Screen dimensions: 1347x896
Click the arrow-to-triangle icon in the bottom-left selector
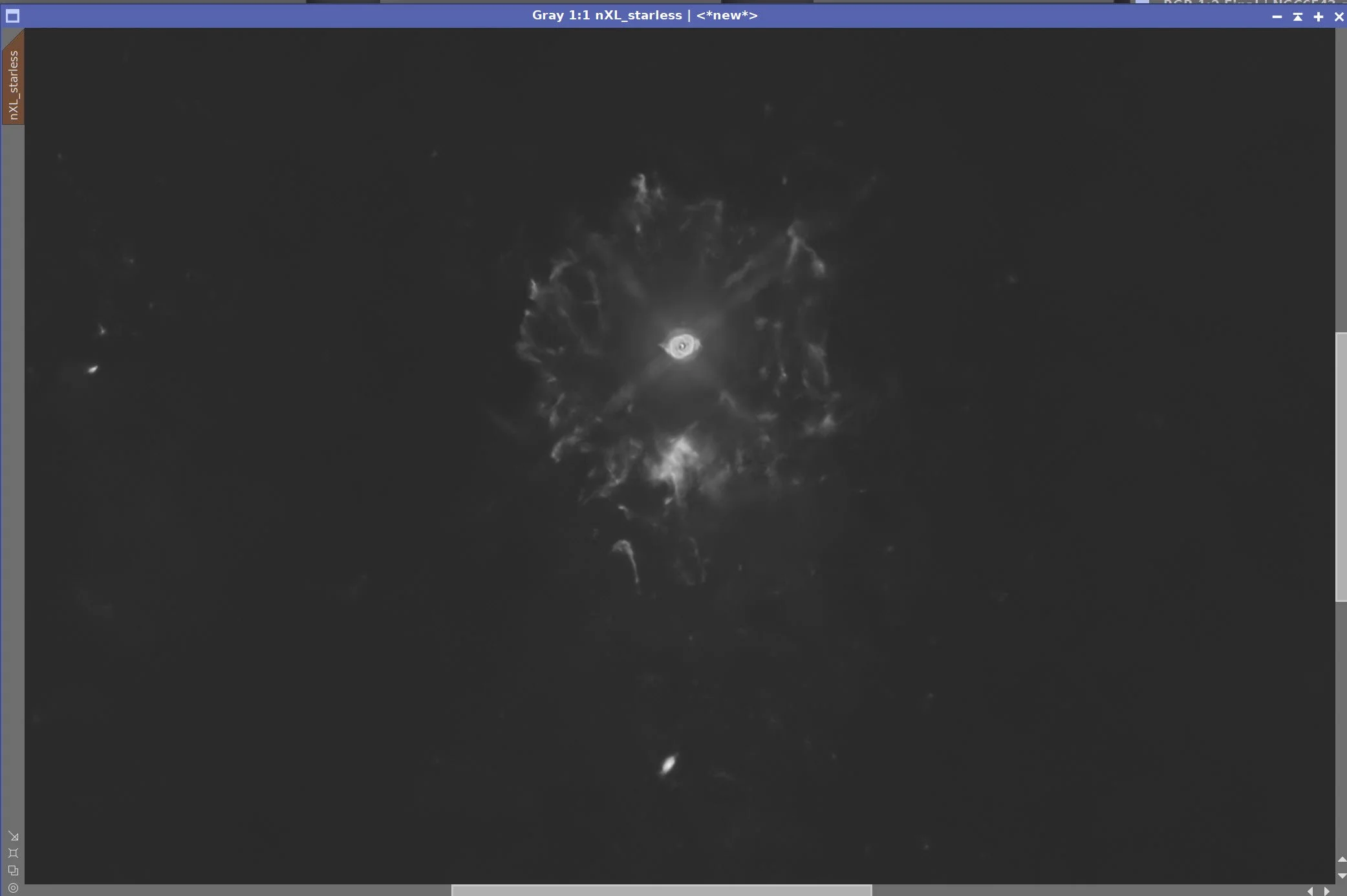click(14, 837)
